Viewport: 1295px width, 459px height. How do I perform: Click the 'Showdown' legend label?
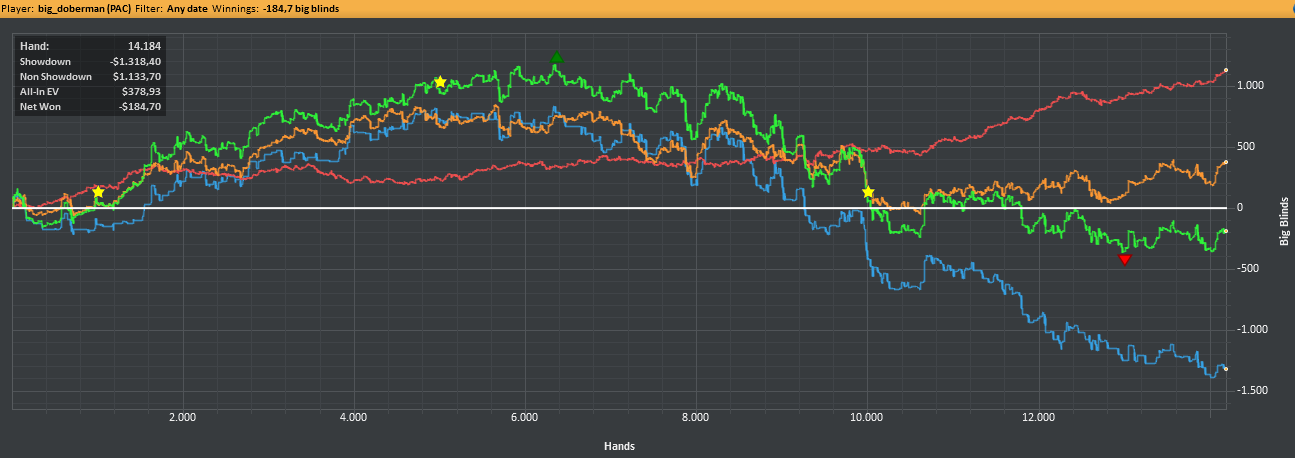pyautogui.click(x=45, y=61)
